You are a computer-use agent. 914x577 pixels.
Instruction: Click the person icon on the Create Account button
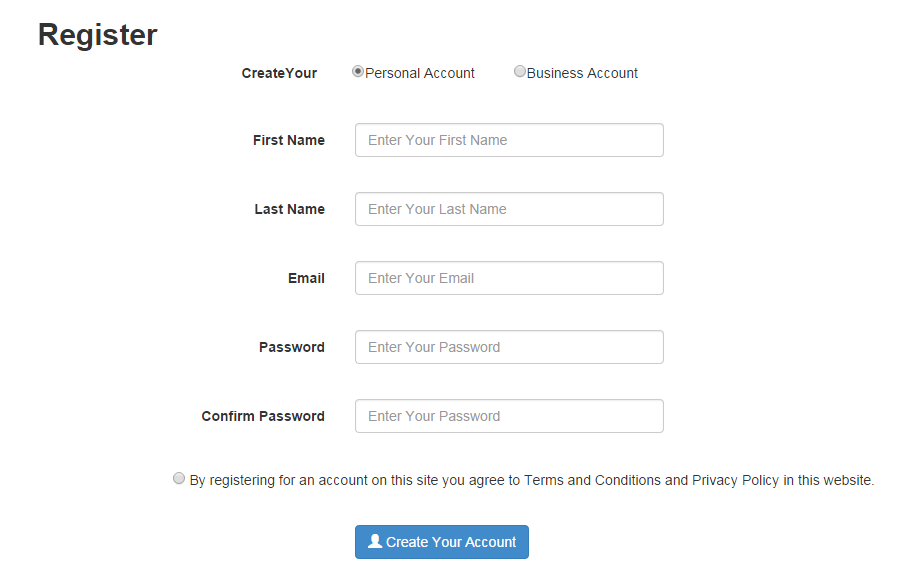(x=374, y=541)
